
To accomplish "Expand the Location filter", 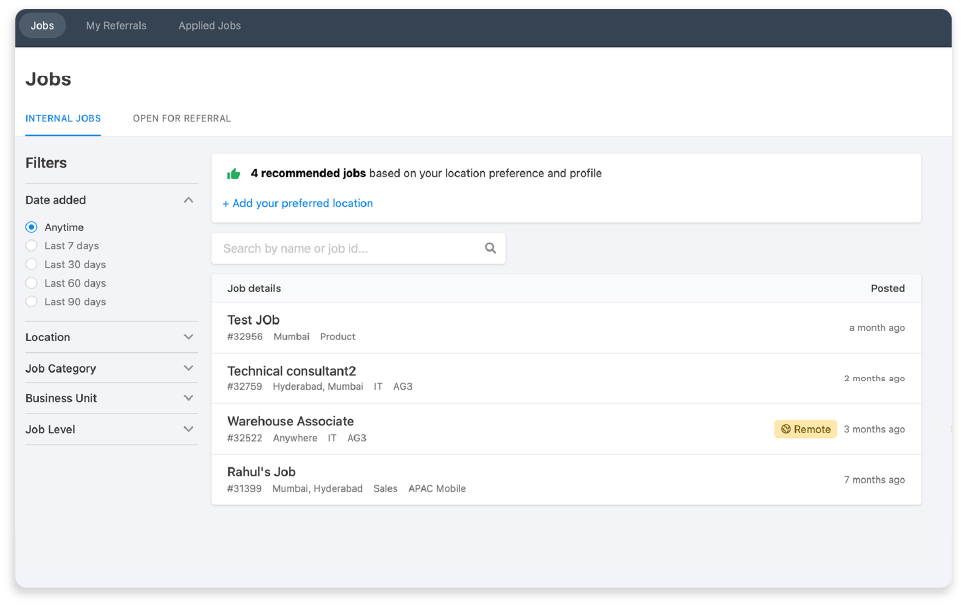I will [188, 338].
